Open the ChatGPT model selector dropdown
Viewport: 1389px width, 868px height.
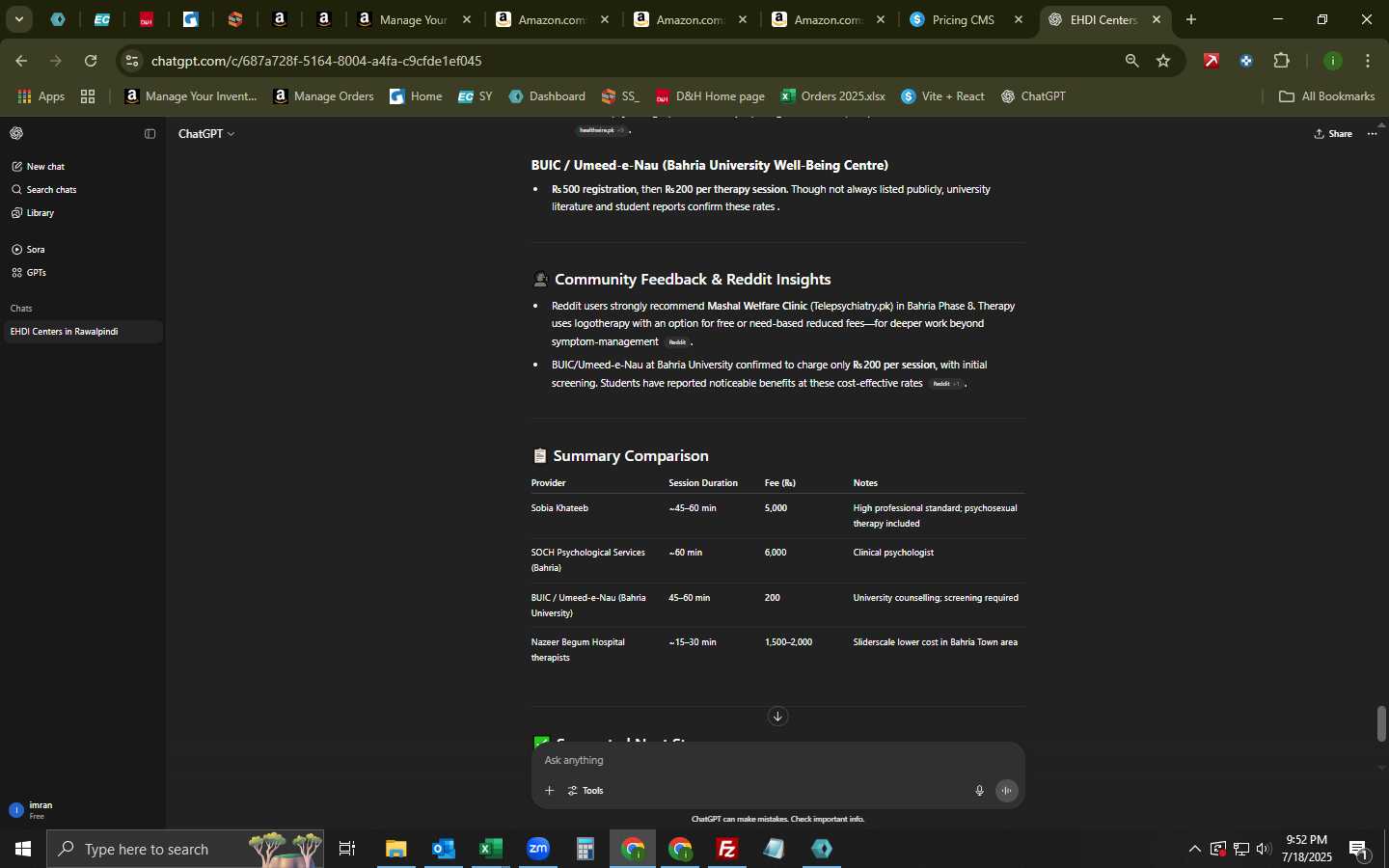(x=206, y=134)
